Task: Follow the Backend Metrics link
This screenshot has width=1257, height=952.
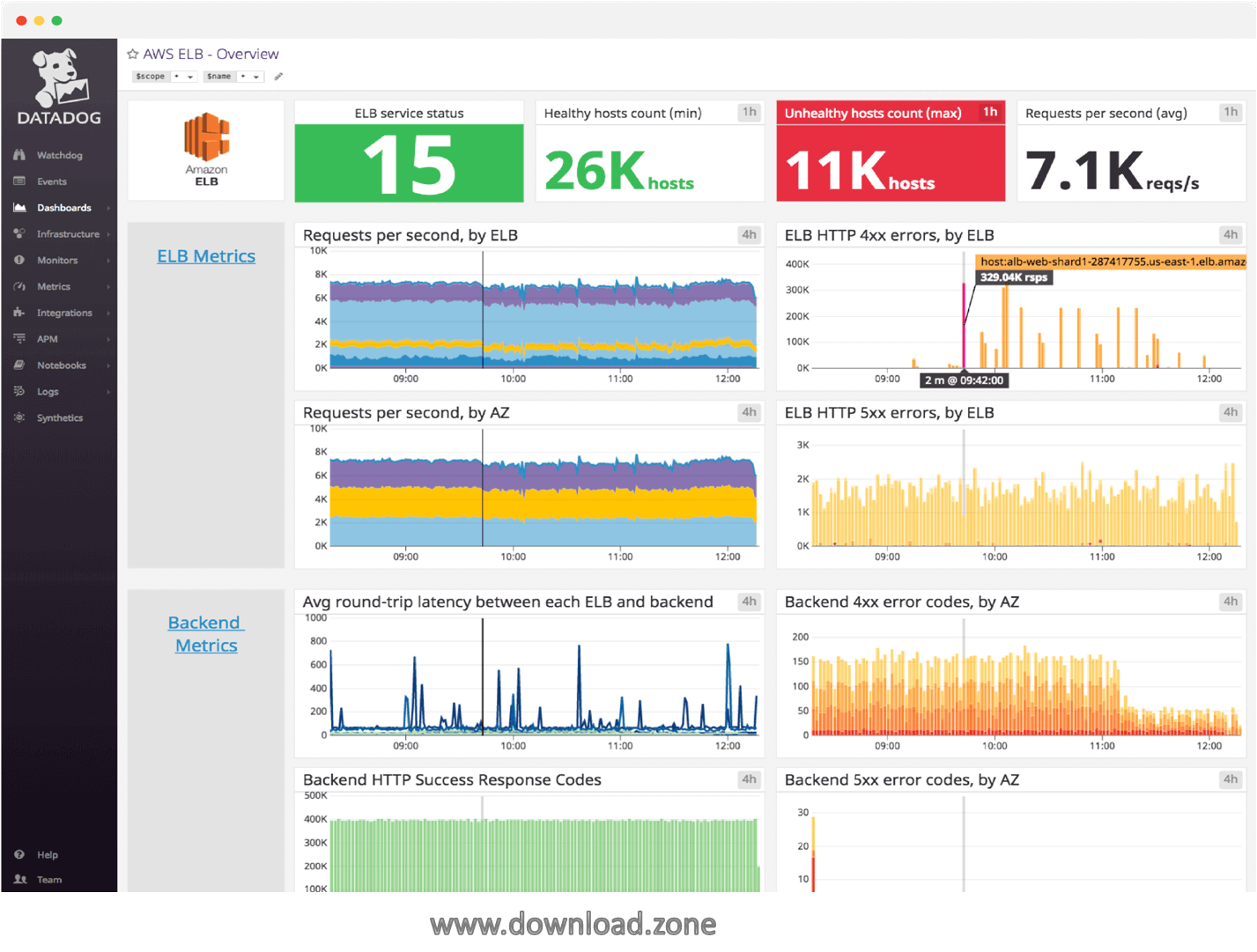Action: tap(206, 634)
